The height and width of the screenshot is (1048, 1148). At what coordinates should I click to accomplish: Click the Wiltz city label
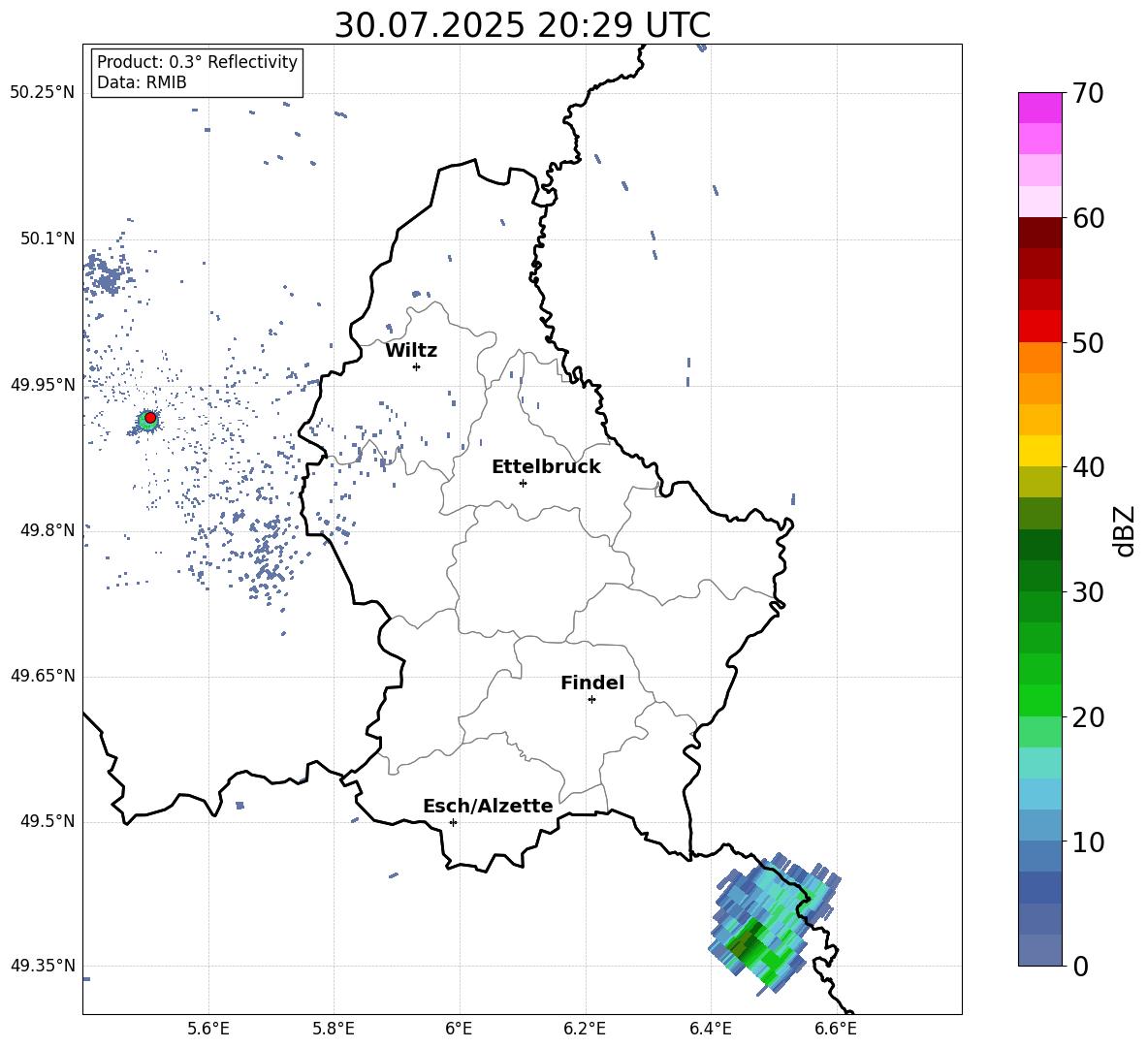click(x=411, y=351)
